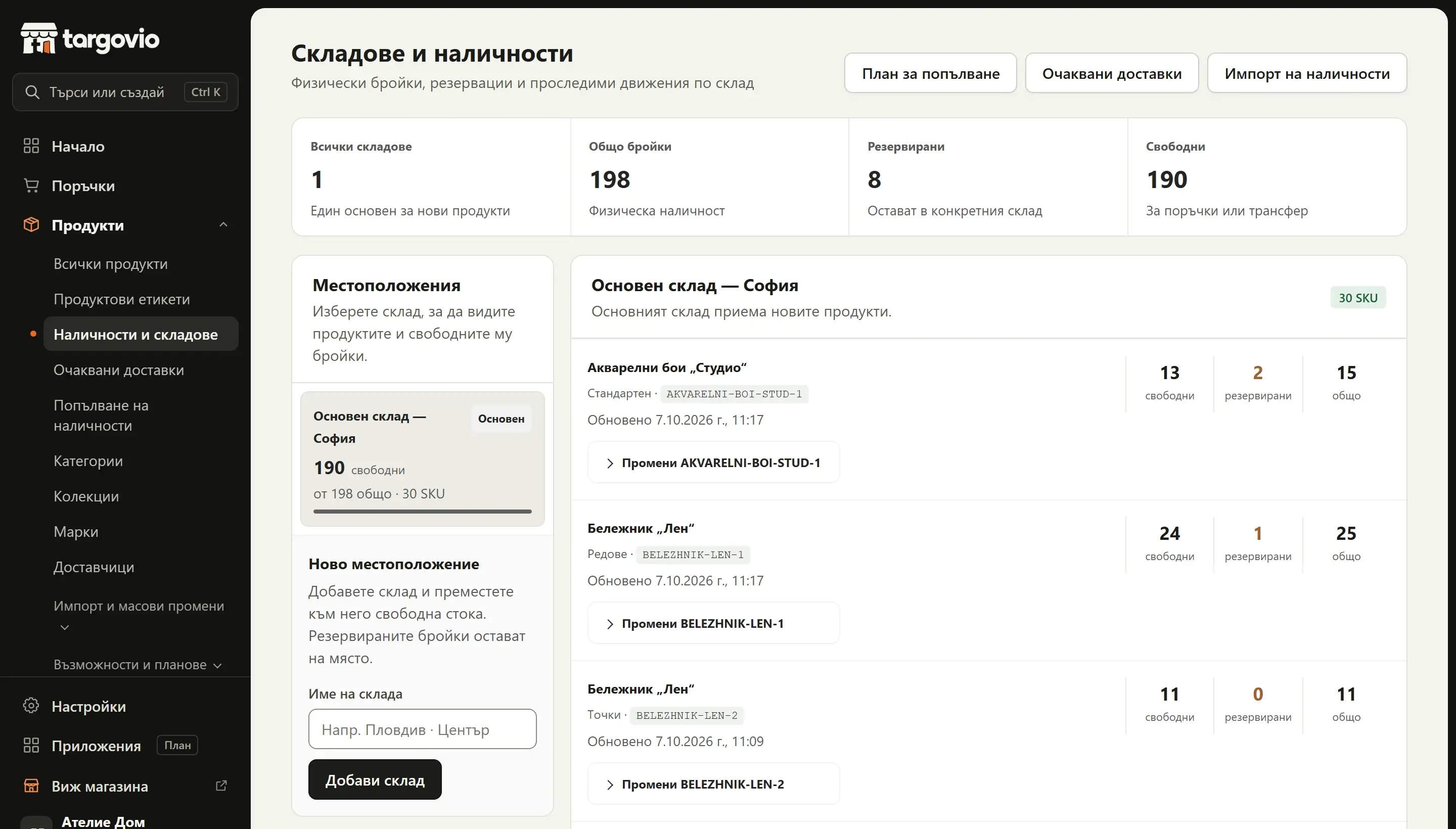Open Марки menu item
1456x829 pixels.
[x=76, y=531]
